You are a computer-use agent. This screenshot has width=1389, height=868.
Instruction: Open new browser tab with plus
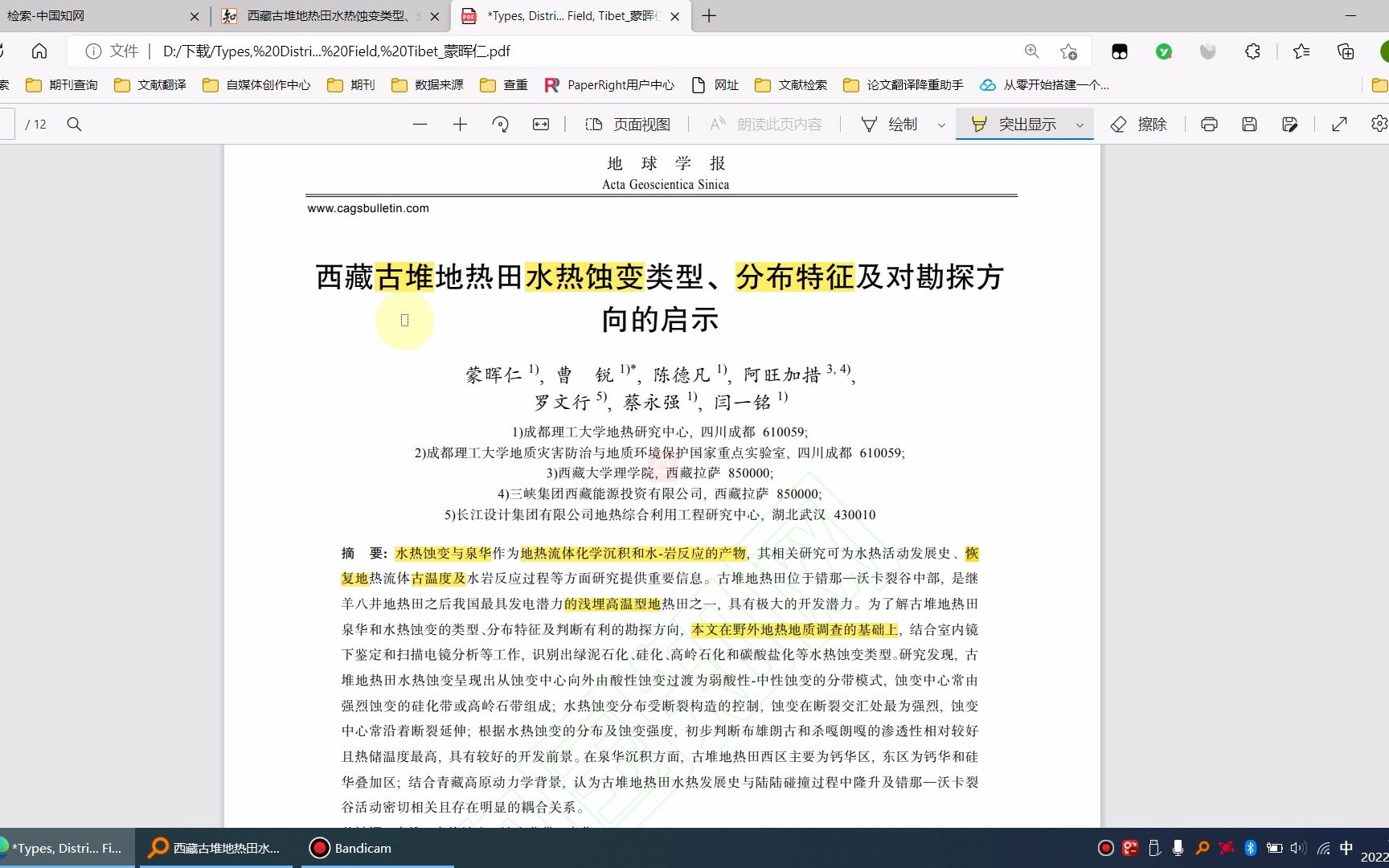(x=709, y=16)
